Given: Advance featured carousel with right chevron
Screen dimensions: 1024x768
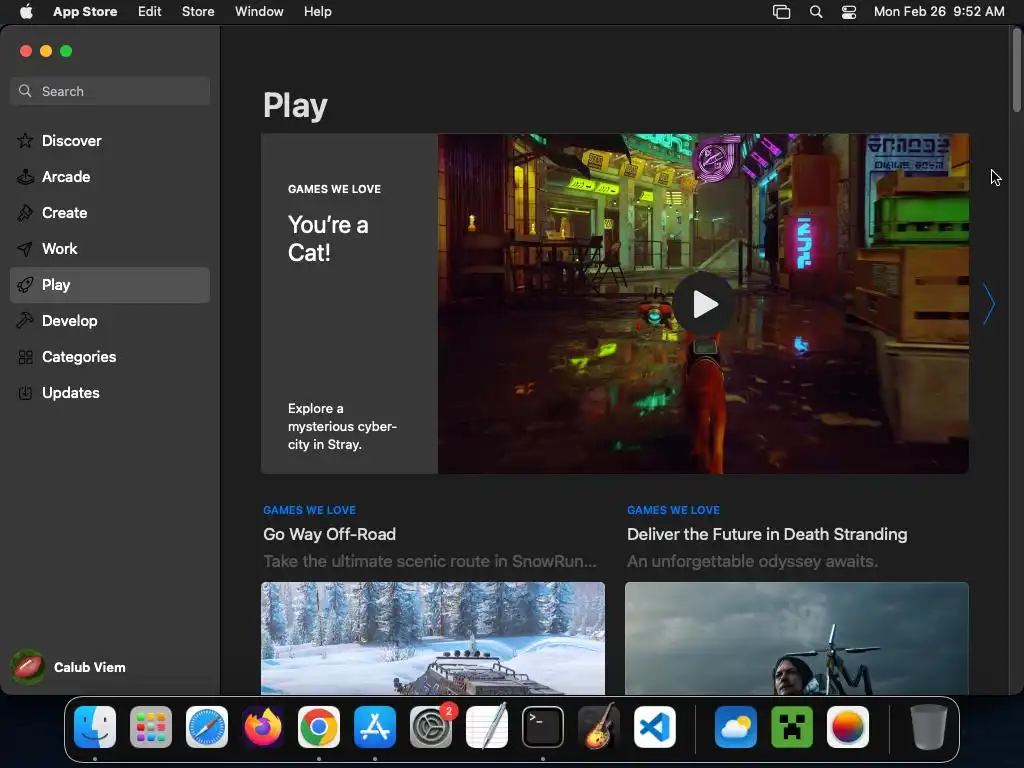Looking at the screenshot, I should point(989,304).
